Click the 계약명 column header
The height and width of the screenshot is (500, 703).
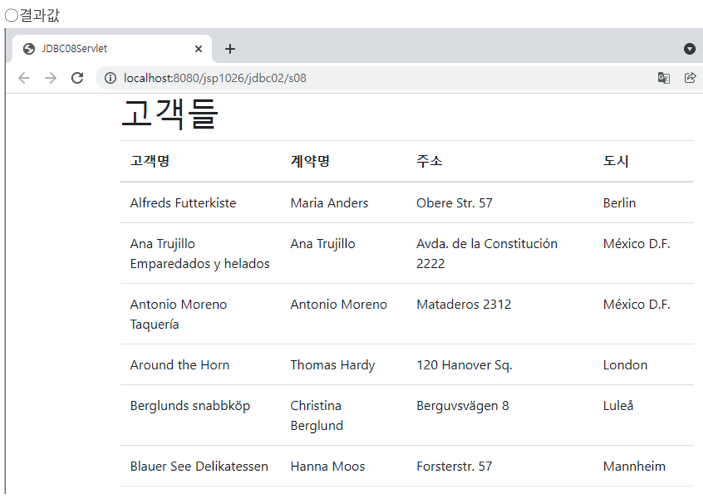(x=310, y=161)
